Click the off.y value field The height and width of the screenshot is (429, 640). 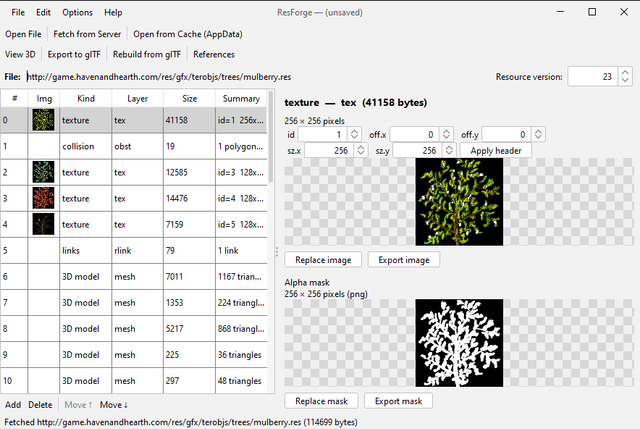tap(507, 134)
